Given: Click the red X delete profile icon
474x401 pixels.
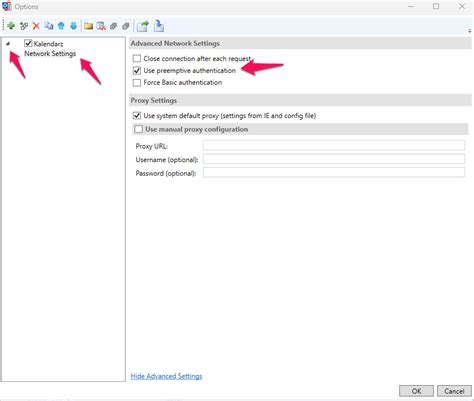Looking at the screenshot, I should point(36,26).
